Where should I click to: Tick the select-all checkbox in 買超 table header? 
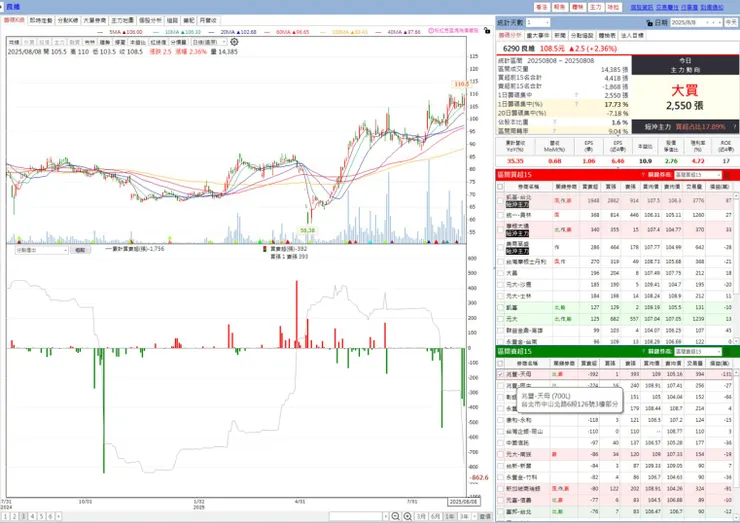coord(500,186)
